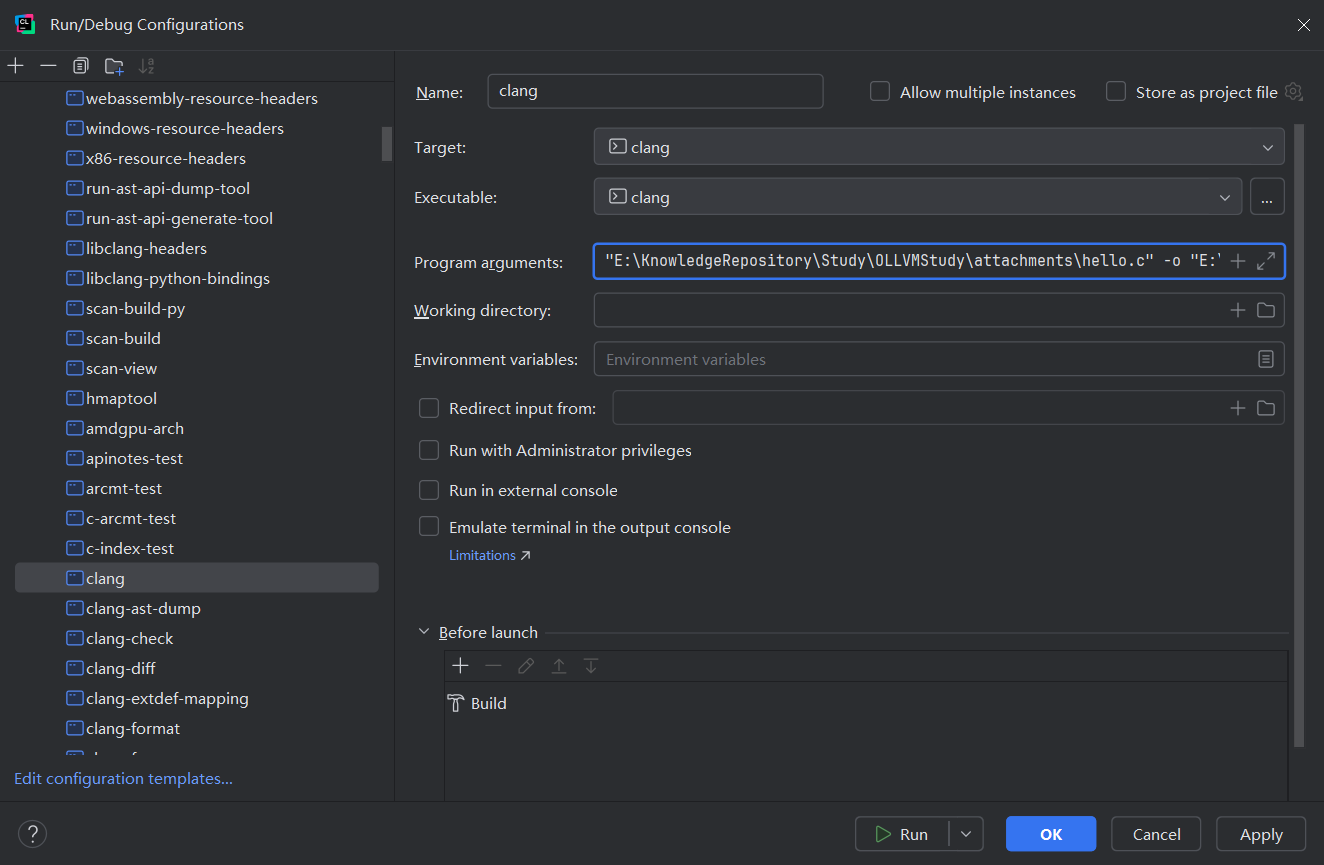Screen dimensions: 1324x865
Task: Click the Copy Configuration icon
Action: pos(81,66)
